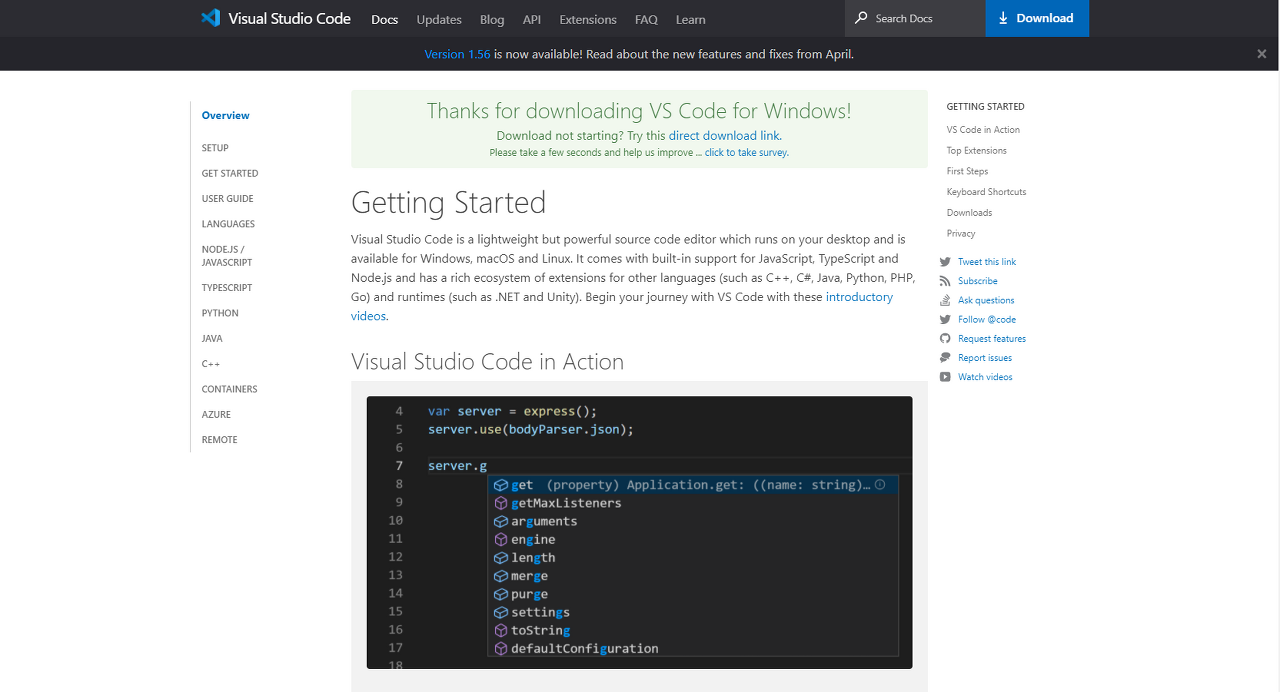This screenshot has height=692, width=1280.
Task: Click the GitHub icon beside Request features
Action: pos(945,339)
